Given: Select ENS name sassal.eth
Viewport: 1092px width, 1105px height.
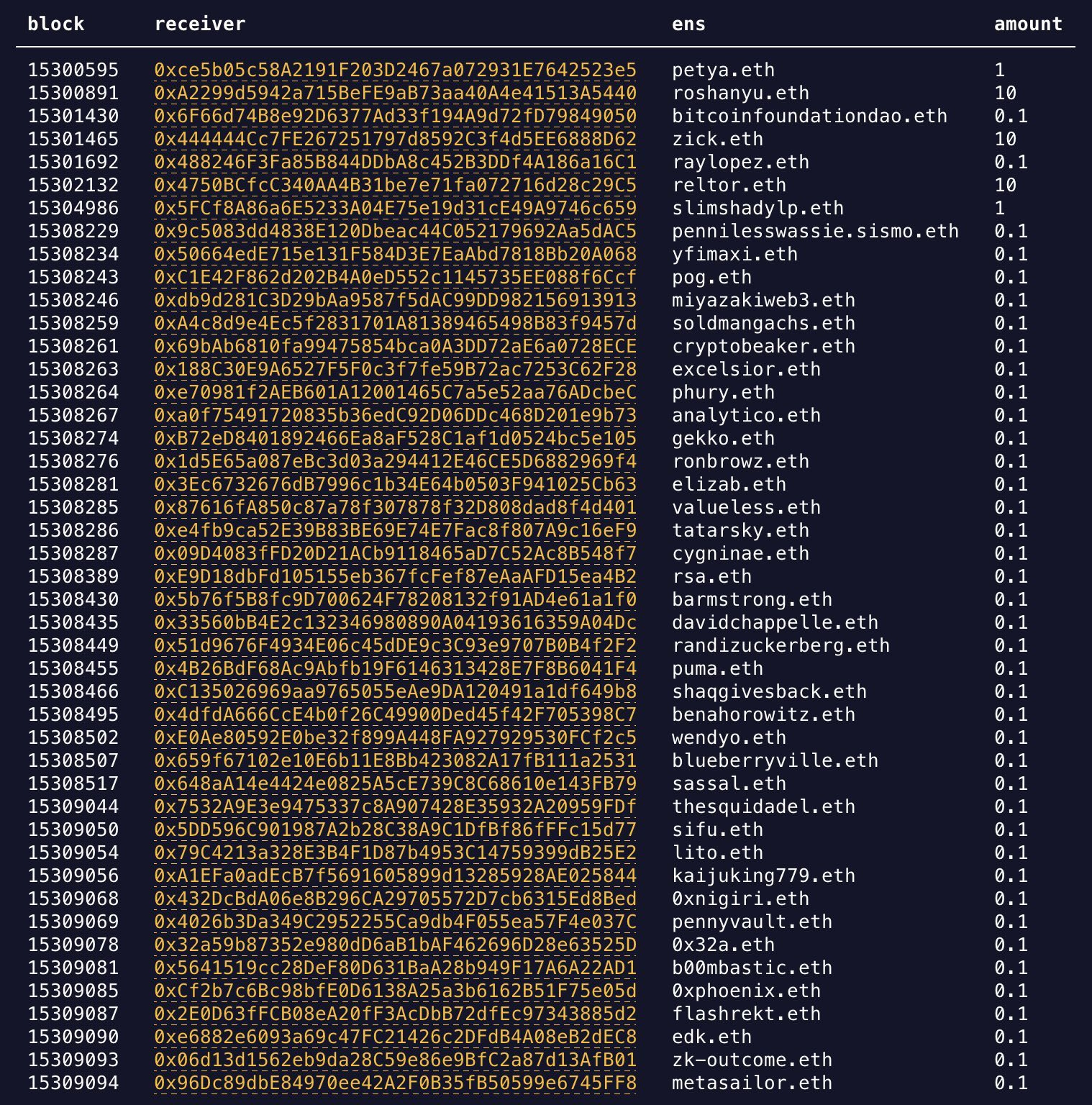Looking at the screenshot, I should tap(729, 783).
